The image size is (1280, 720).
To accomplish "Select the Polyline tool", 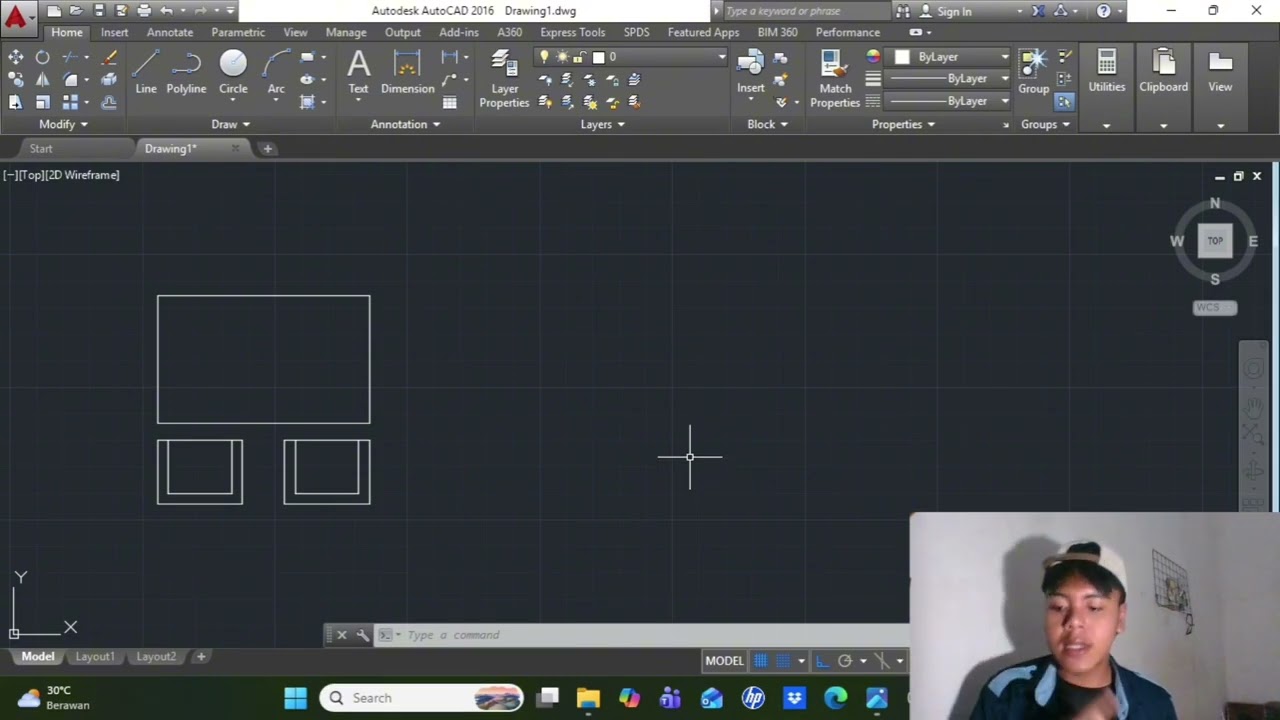I will (x=186, y=73).
